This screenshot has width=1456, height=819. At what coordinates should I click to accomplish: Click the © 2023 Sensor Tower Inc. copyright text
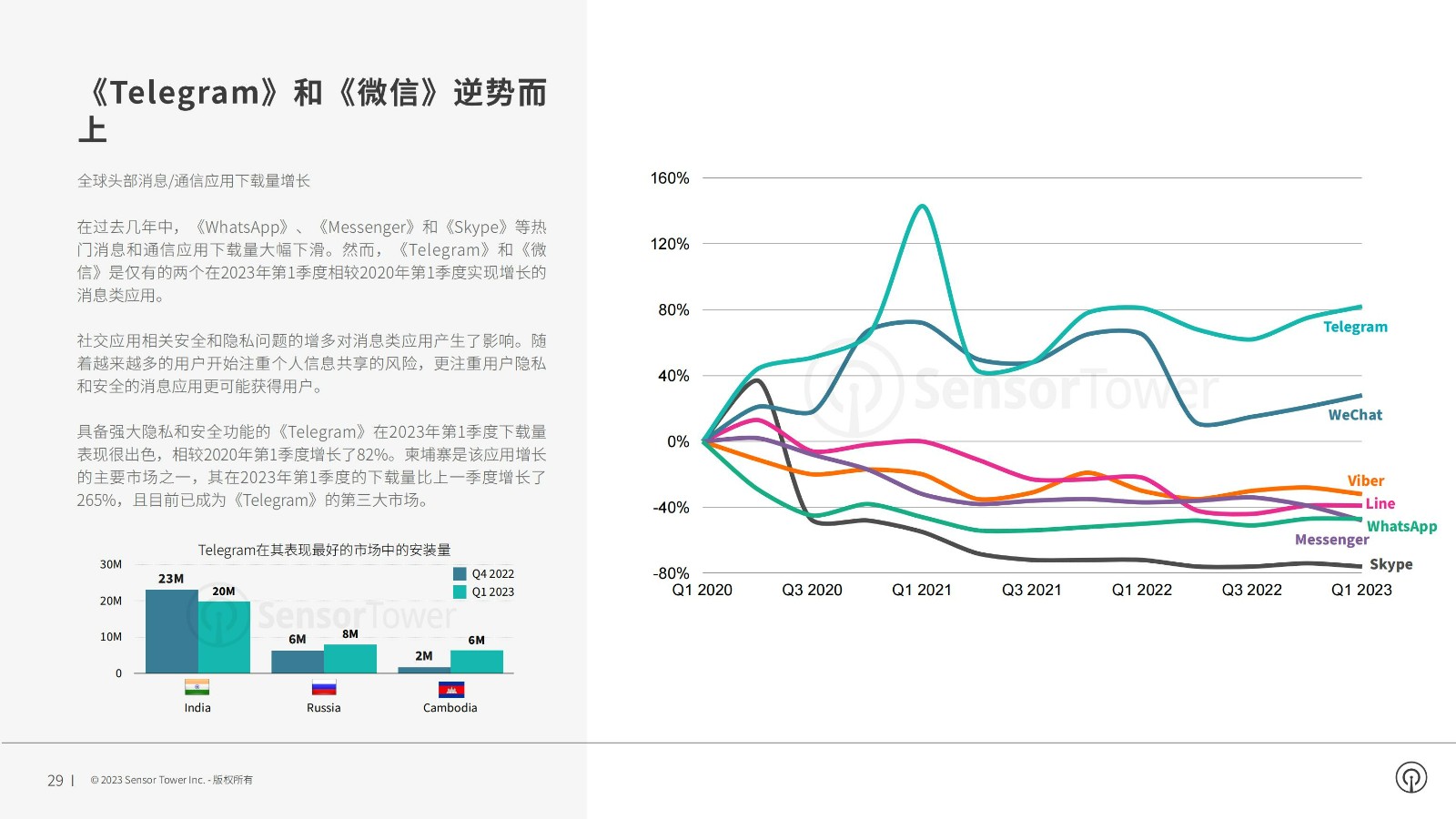click(171, 780)
